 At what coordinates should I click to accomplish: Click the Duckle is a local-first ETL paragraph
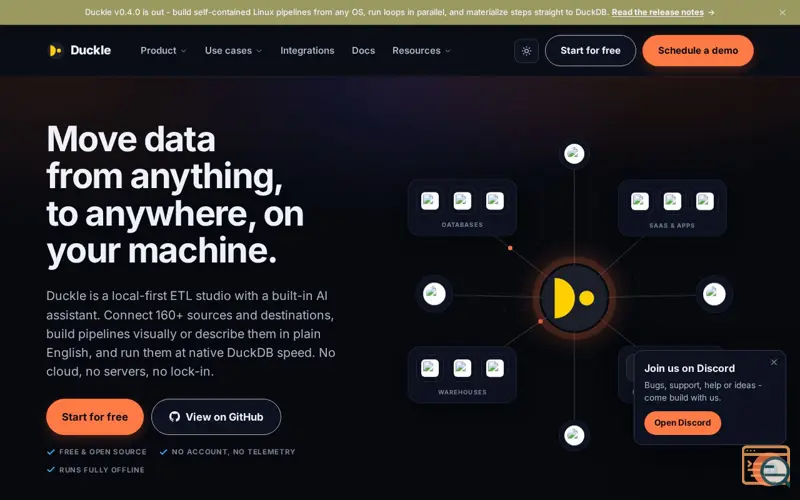click(191, 334)
